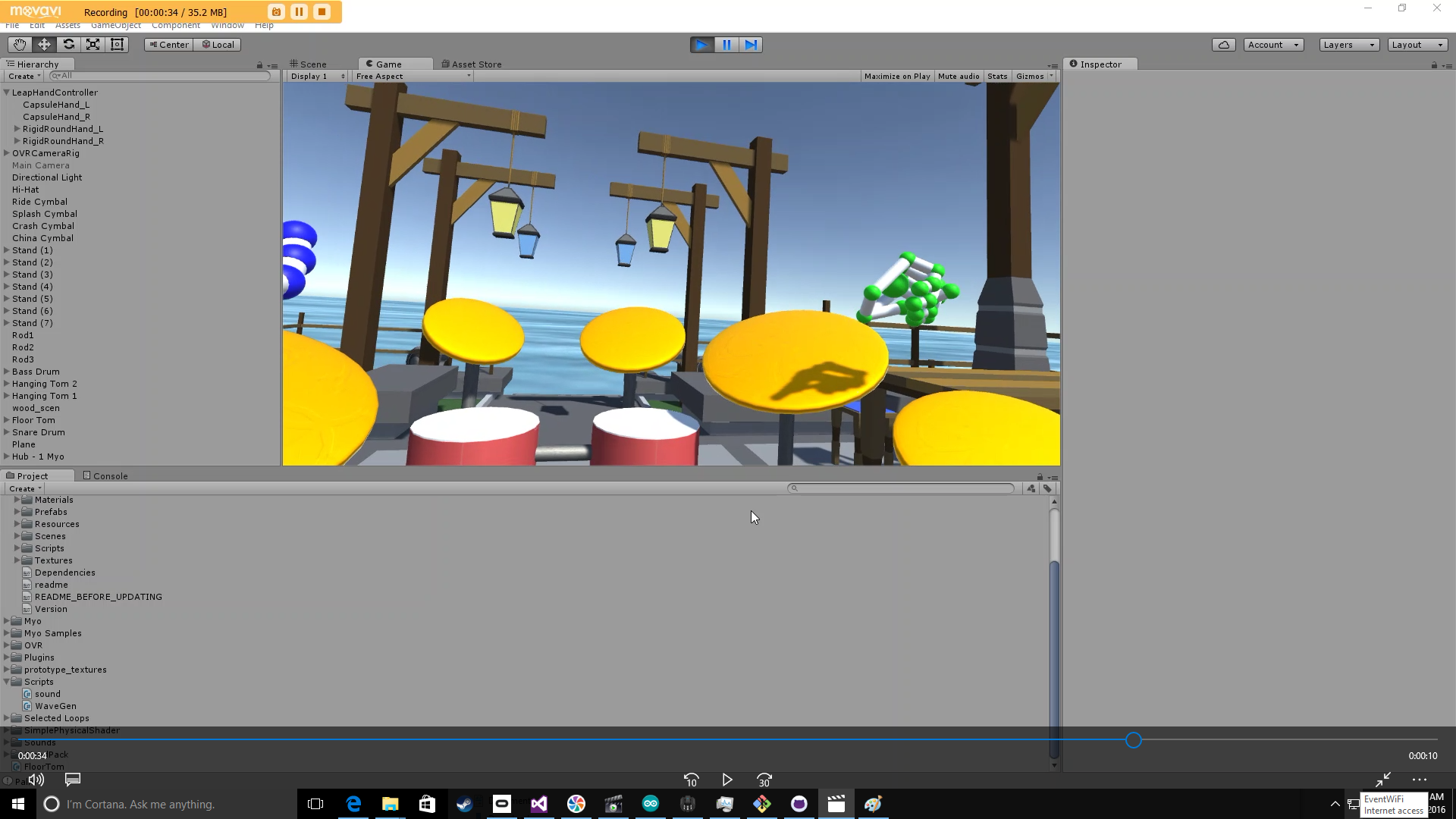The width and height of the screenshot is (1456, 819).
Task: Click the video playback timeline knob
Action: click(1133, 740)
